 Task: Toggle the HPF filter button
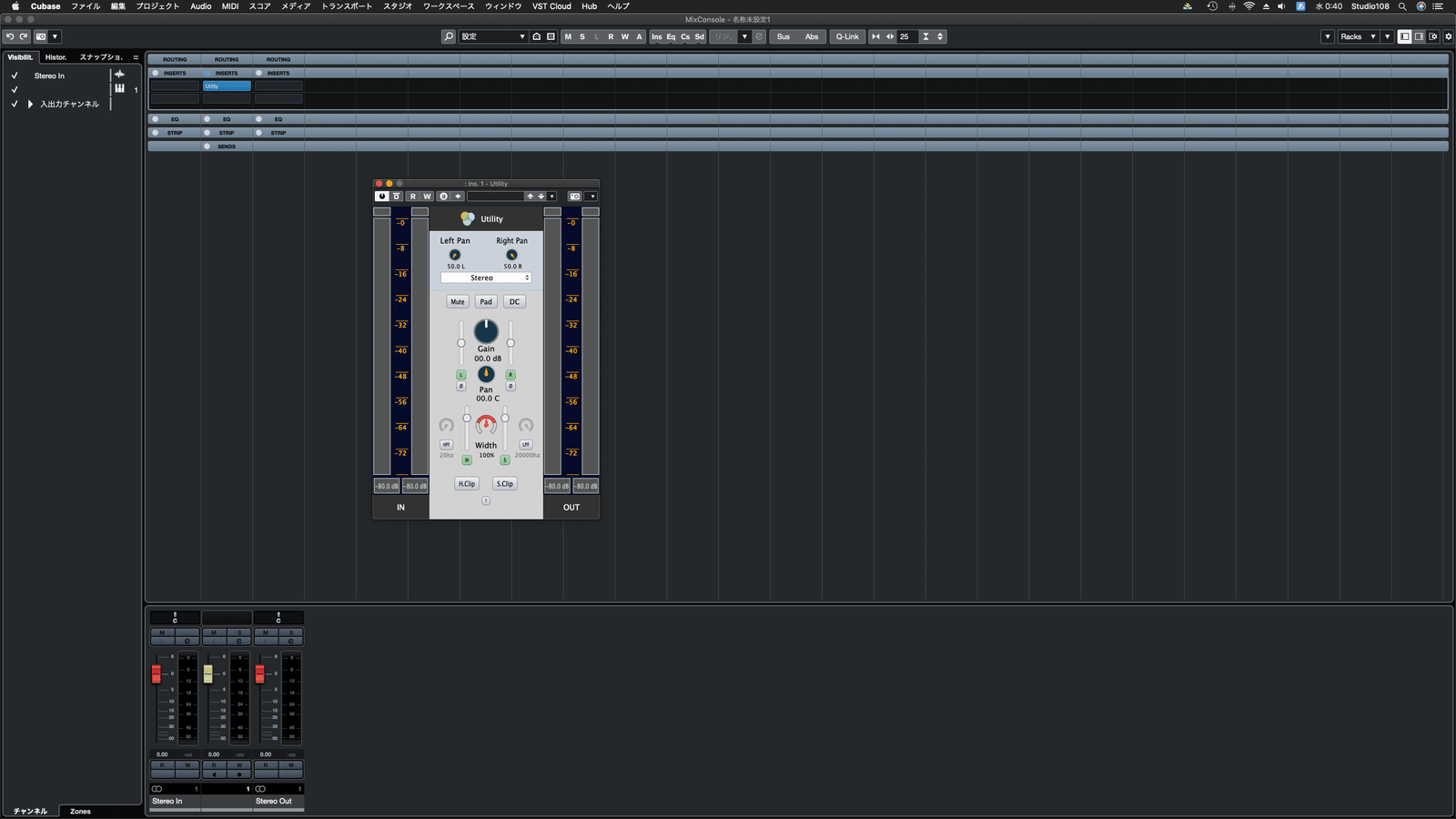point(446,445)
